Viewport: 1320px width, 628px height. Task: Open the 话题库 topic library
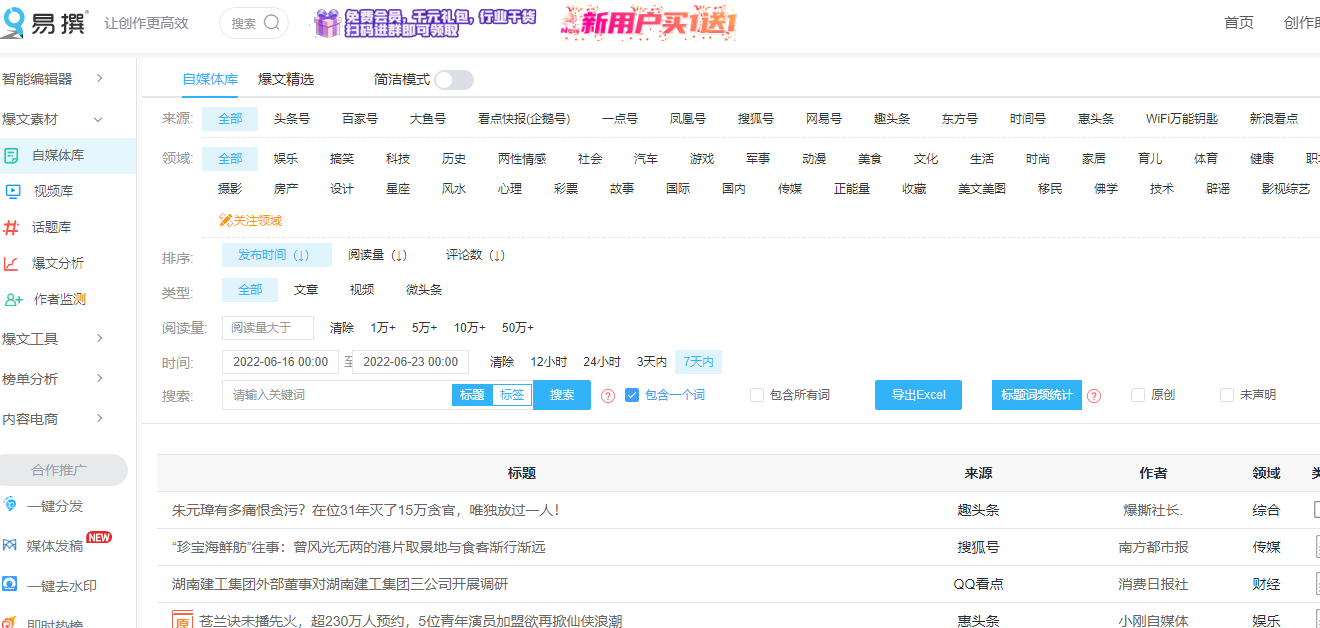click(55, 227)
